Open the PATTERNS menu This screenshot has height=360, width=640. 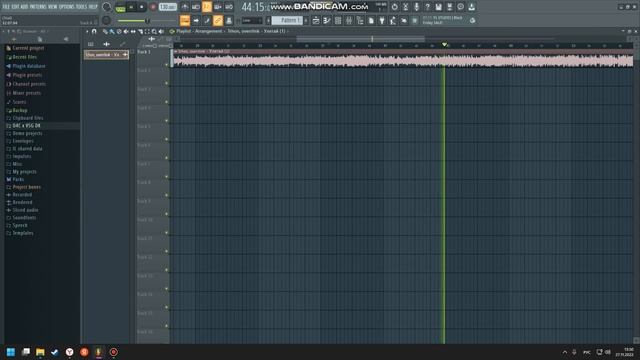[38, 7]
